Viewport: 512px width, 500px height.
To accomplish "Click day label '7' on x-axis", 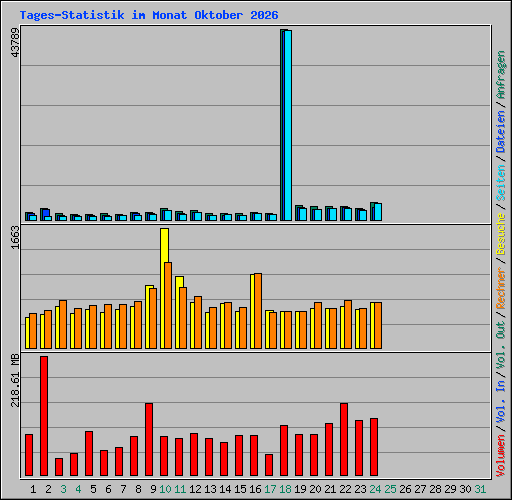I will click(x=123, y=489).
